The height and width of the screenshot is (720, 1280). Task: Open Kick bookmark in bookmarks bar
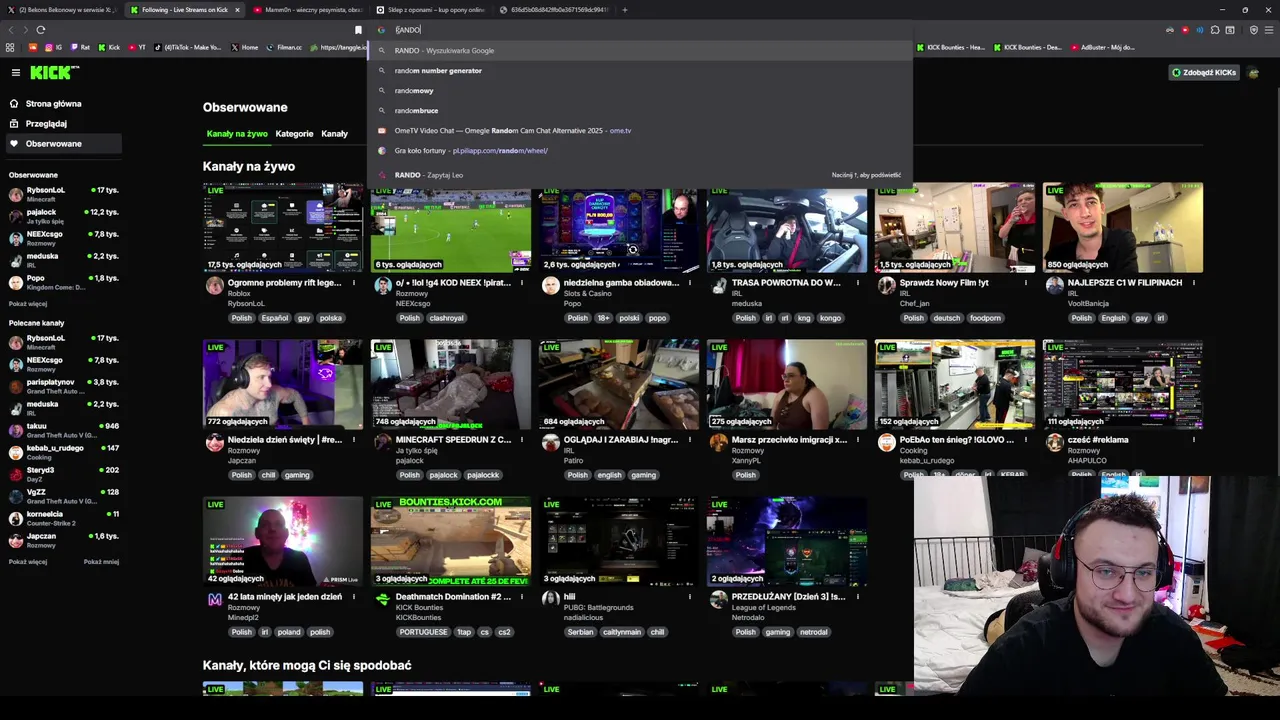(x=109, y=47)
